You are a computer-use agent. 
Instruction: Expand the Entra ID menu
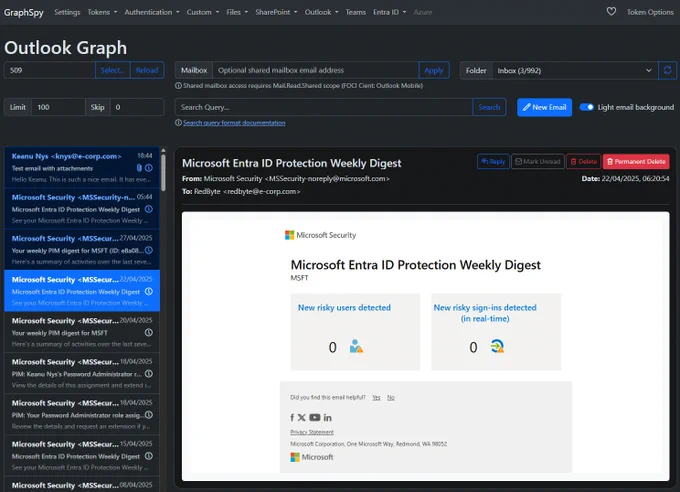tap(389, 12)
